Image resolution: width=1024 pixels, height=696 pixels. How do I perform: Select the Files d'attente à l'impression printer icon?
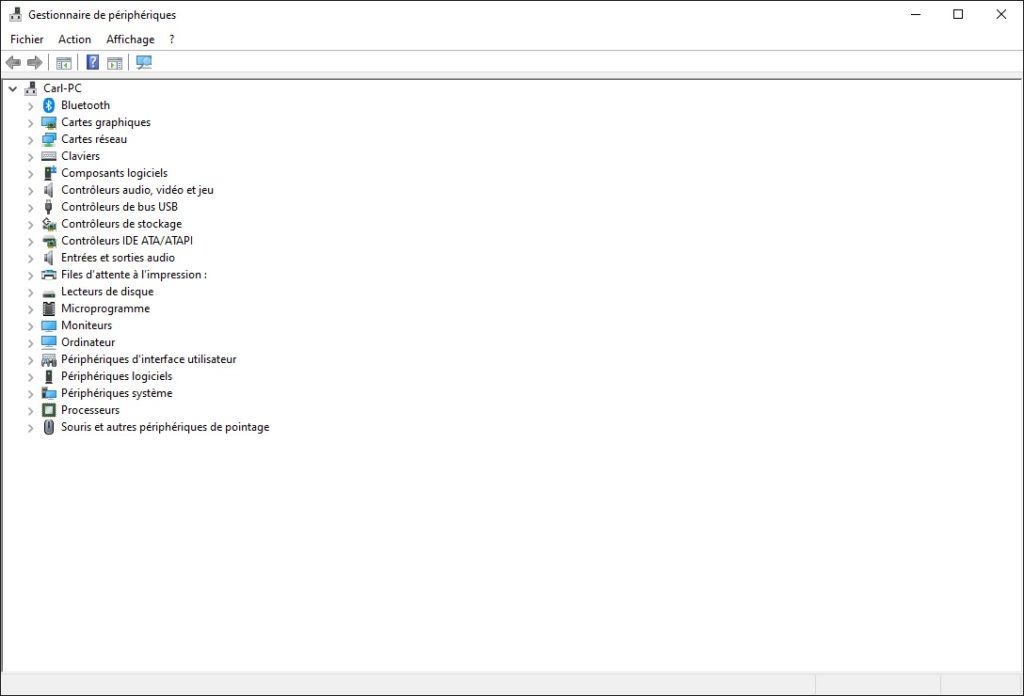tap(49, 275)
